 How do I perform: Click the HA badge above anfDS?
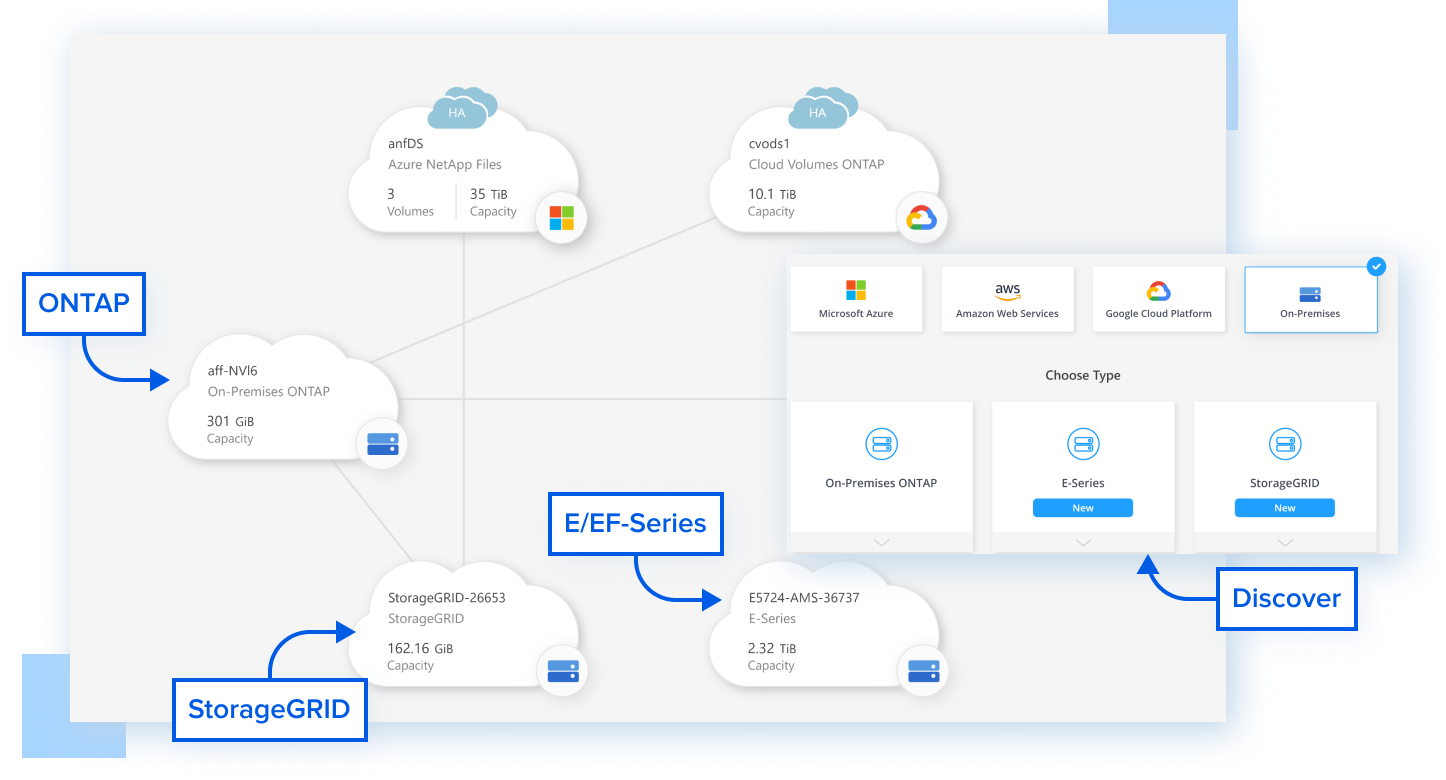point(457,113)
